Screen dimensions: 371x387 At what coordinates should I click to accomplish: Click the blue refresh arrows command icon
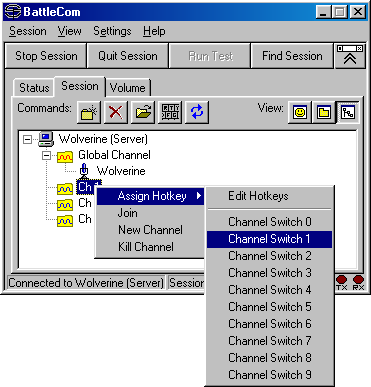point(197,112)
